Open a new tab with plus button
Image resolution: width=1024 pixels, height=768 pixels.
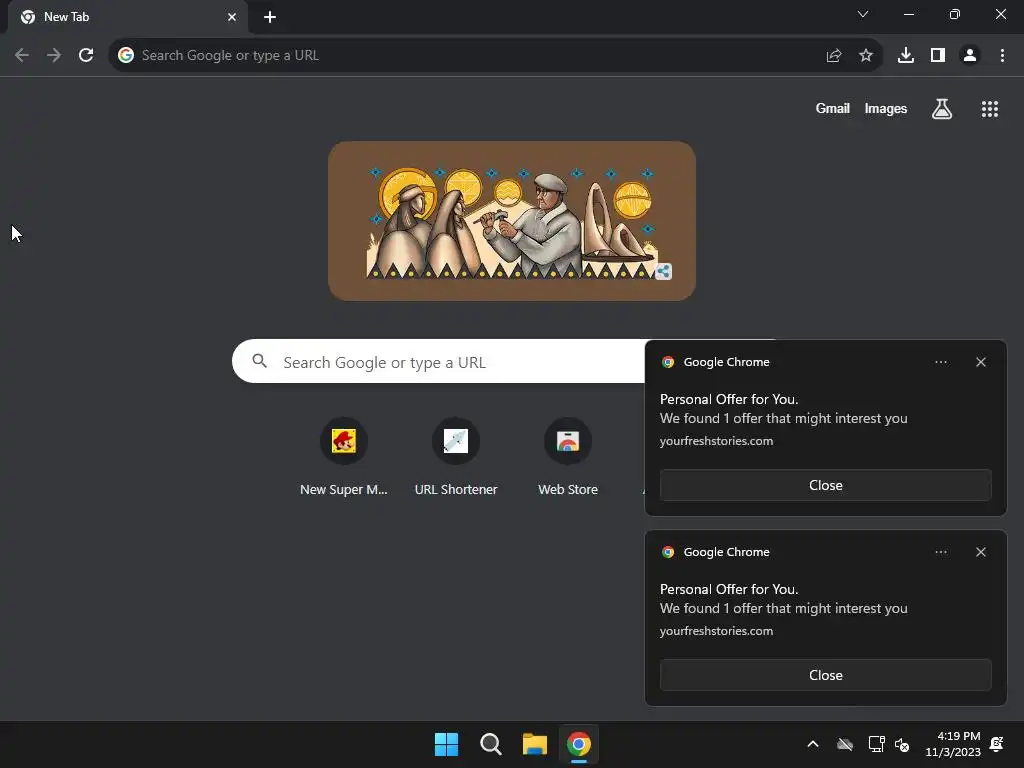pos(270,17)
